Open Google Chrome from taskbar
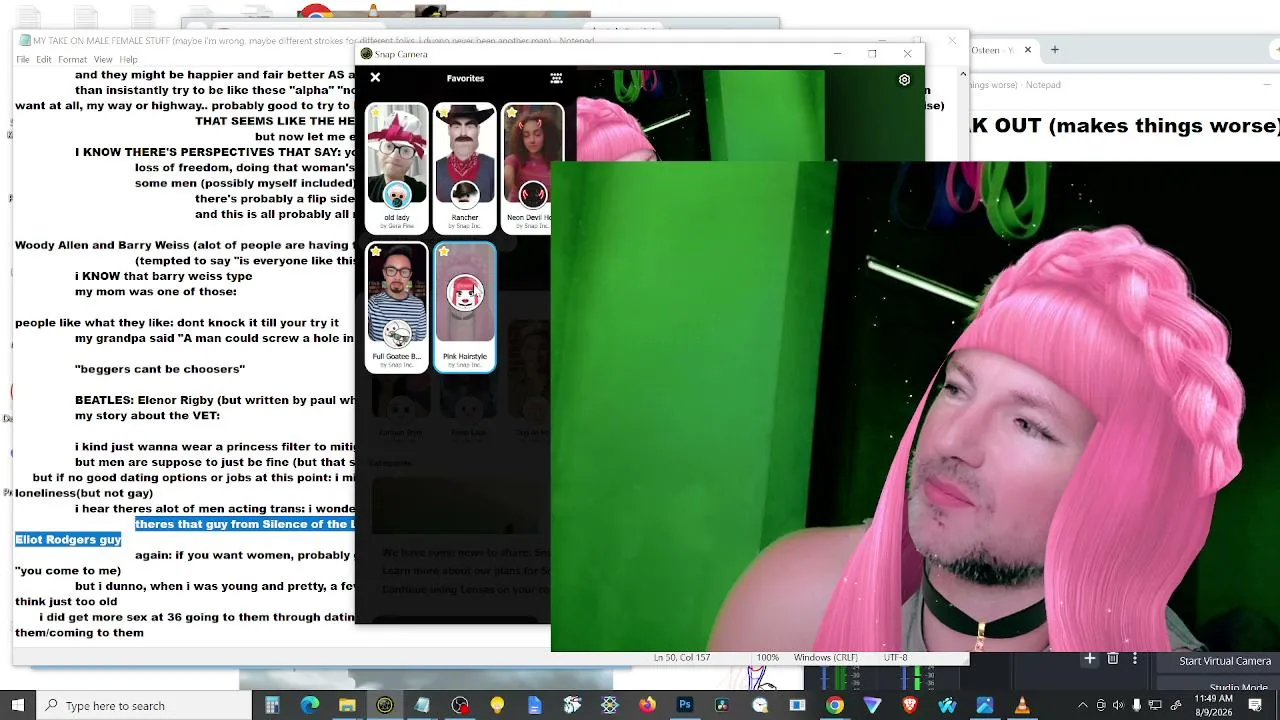The image size is (1280, 720). point(835,706)
